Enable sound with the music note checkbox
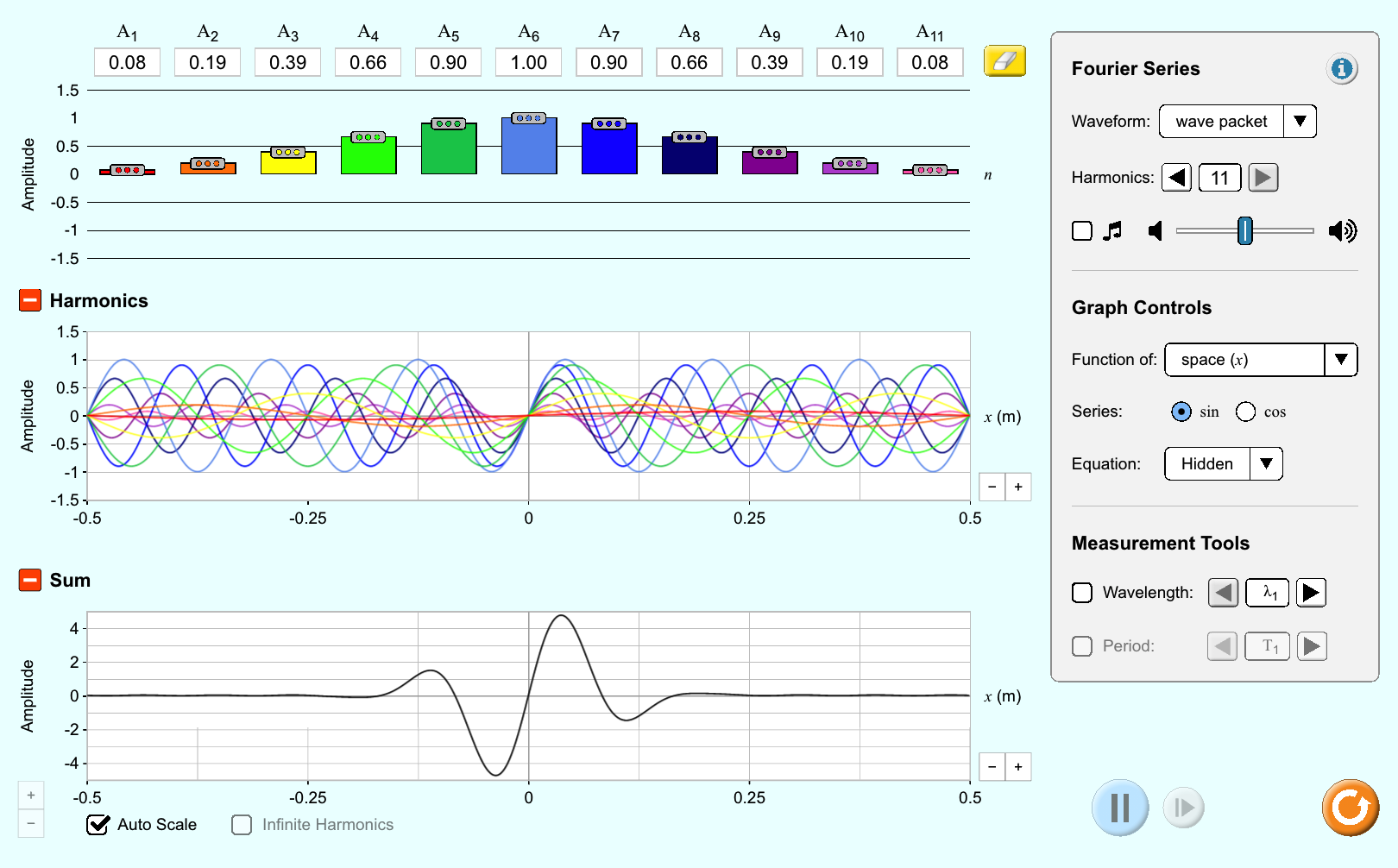 pyautogui.click(x=1082, y=231)
